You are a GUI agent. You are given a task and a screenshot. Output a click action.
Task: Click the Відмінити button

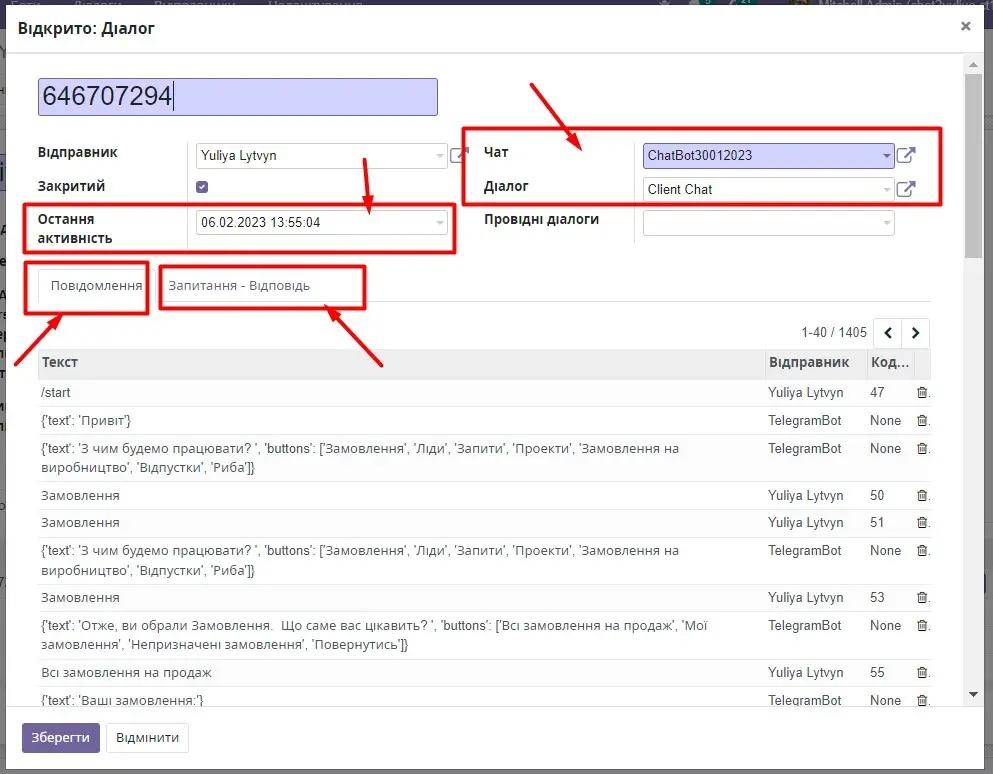(147, 738)
